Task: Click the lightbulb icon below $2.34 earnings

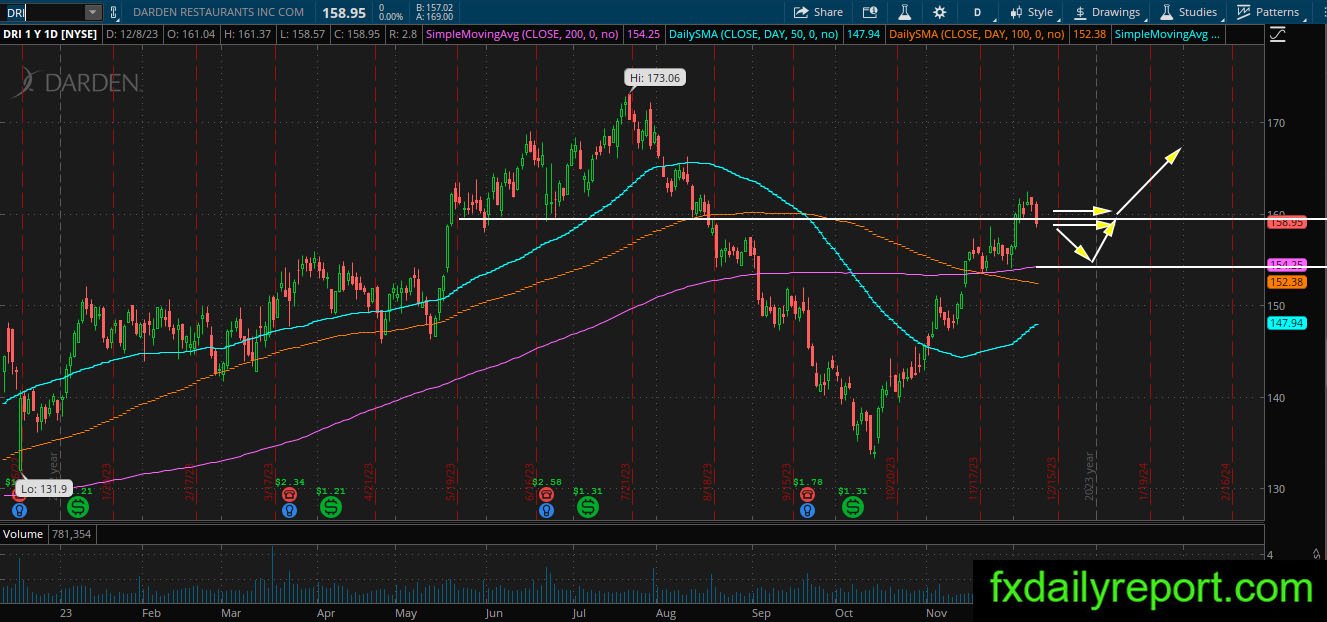Action: (290, 510)
